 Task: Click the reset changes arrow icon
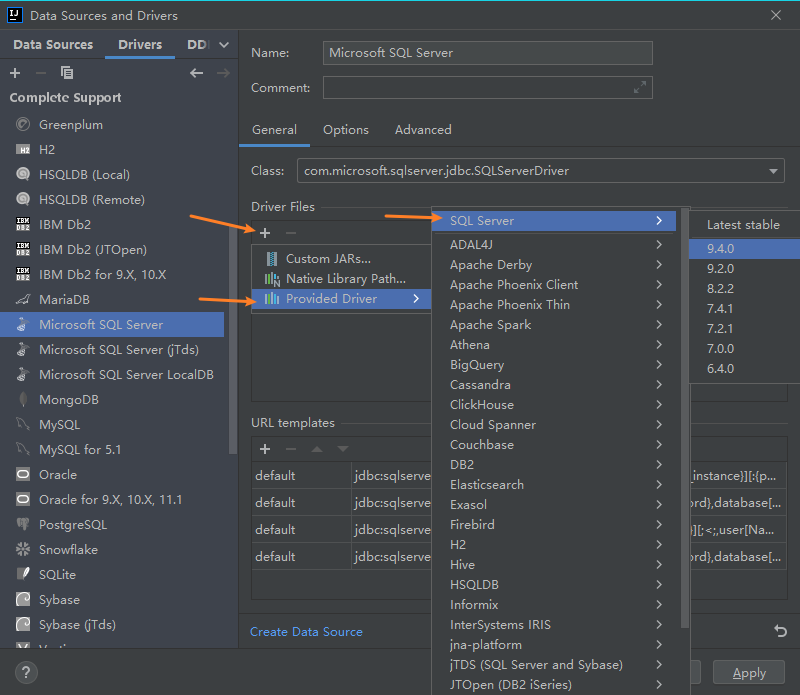click(780, 631)
